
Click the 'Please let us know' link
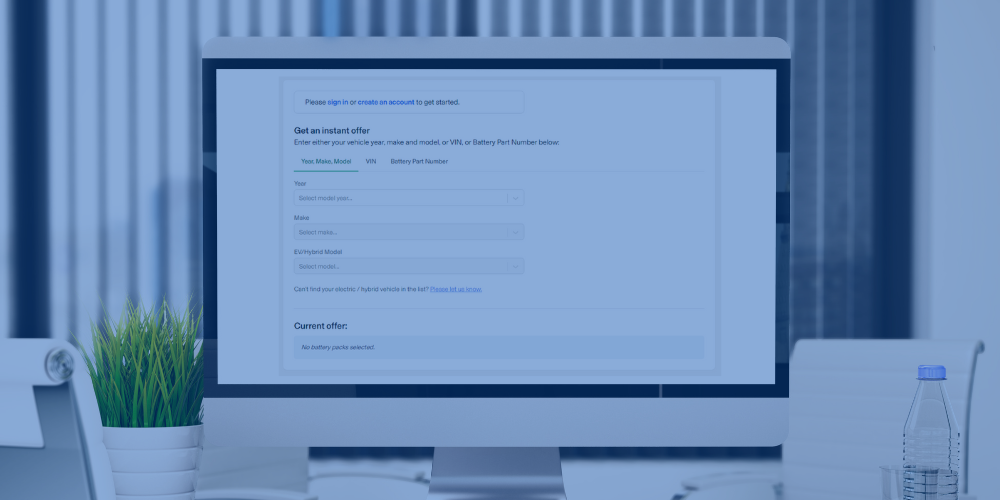pyautogui.click(x=456, y=289)
